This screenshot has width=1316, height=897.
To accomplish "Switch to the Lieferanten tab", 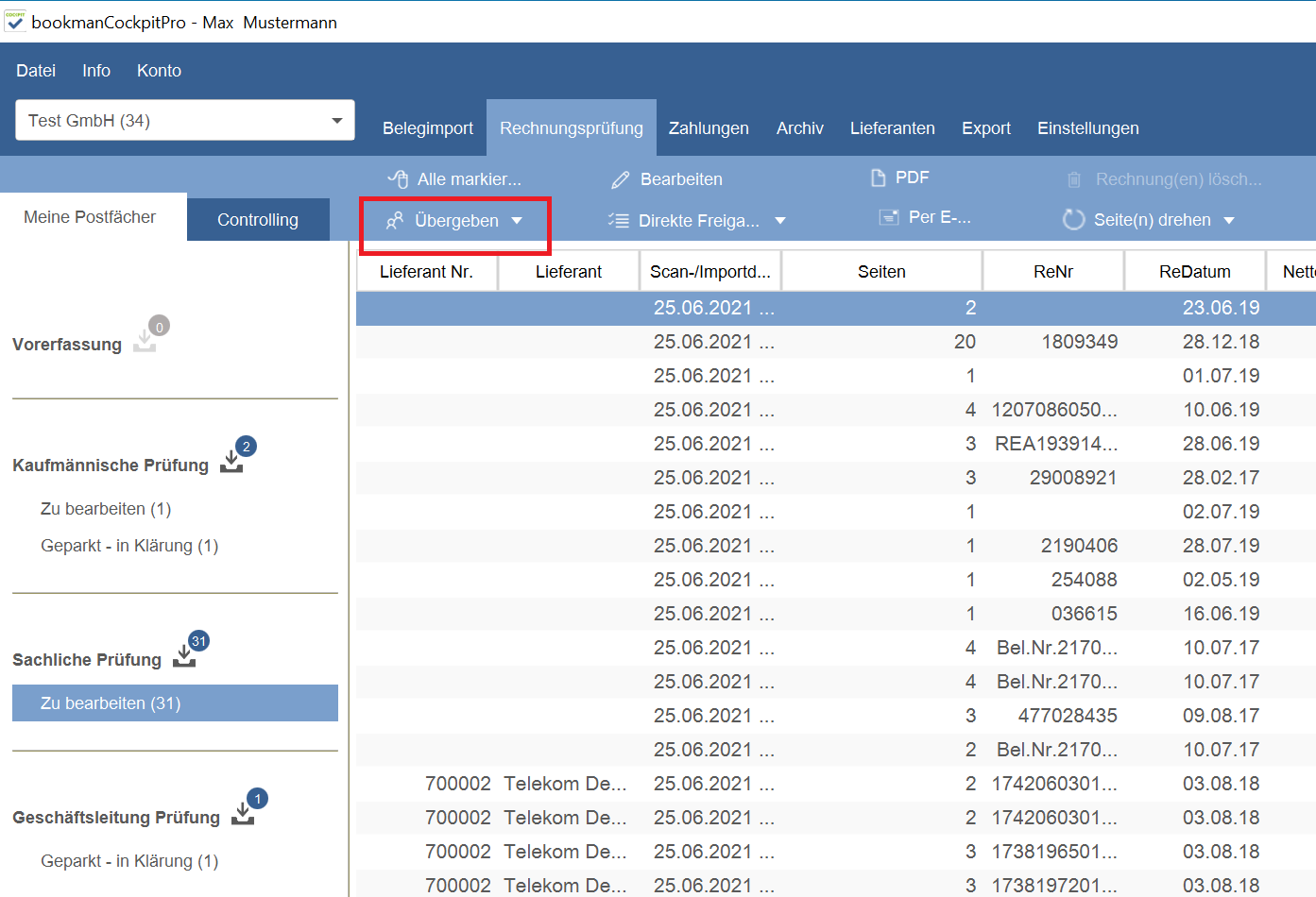I will pyautogui.click(x=893, y=128).
